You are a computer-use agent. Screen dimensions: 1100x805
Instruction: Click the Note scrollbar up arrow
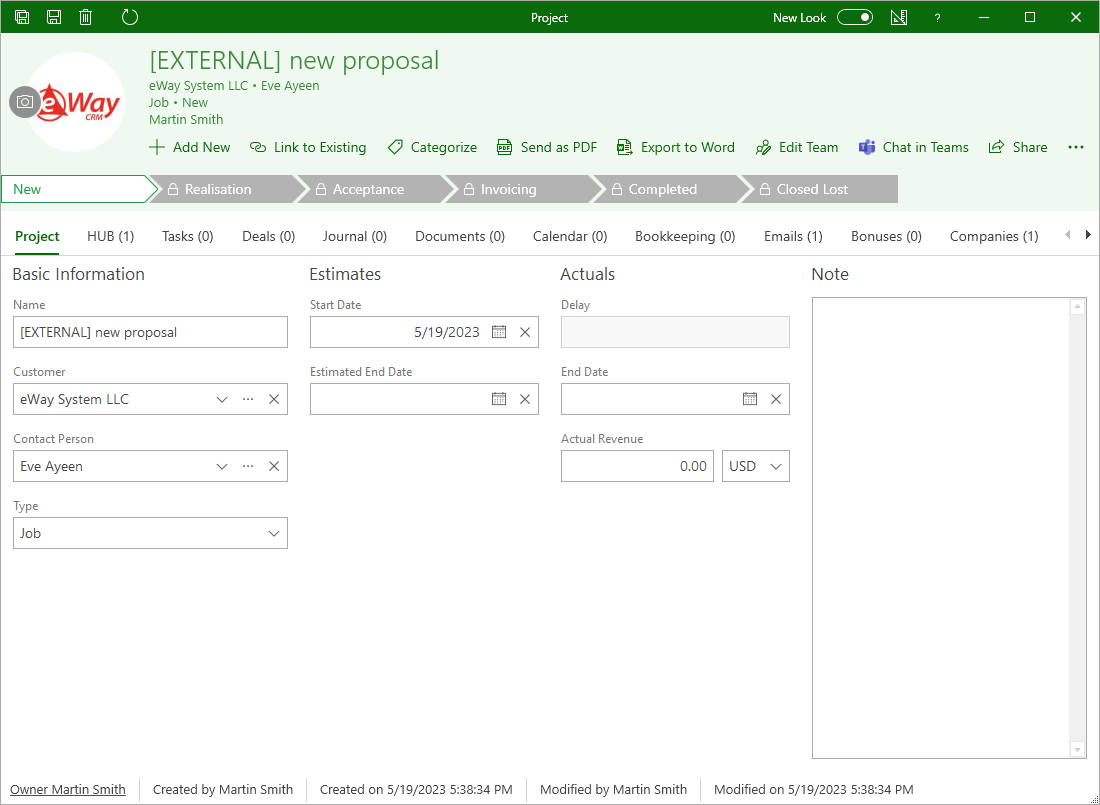1078,307
